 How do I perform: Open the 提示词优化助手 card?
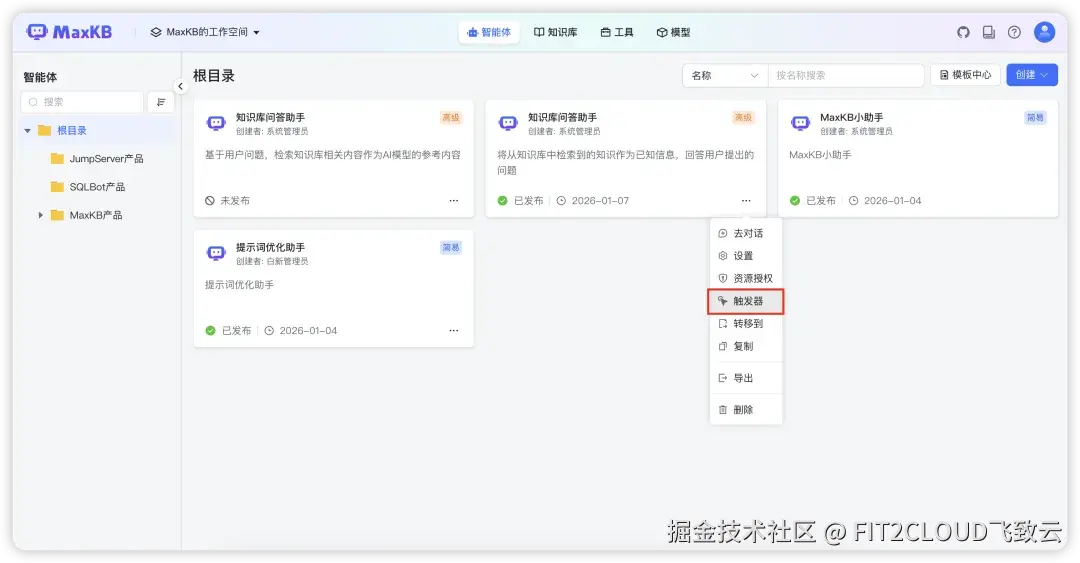[x=333, y=288]
